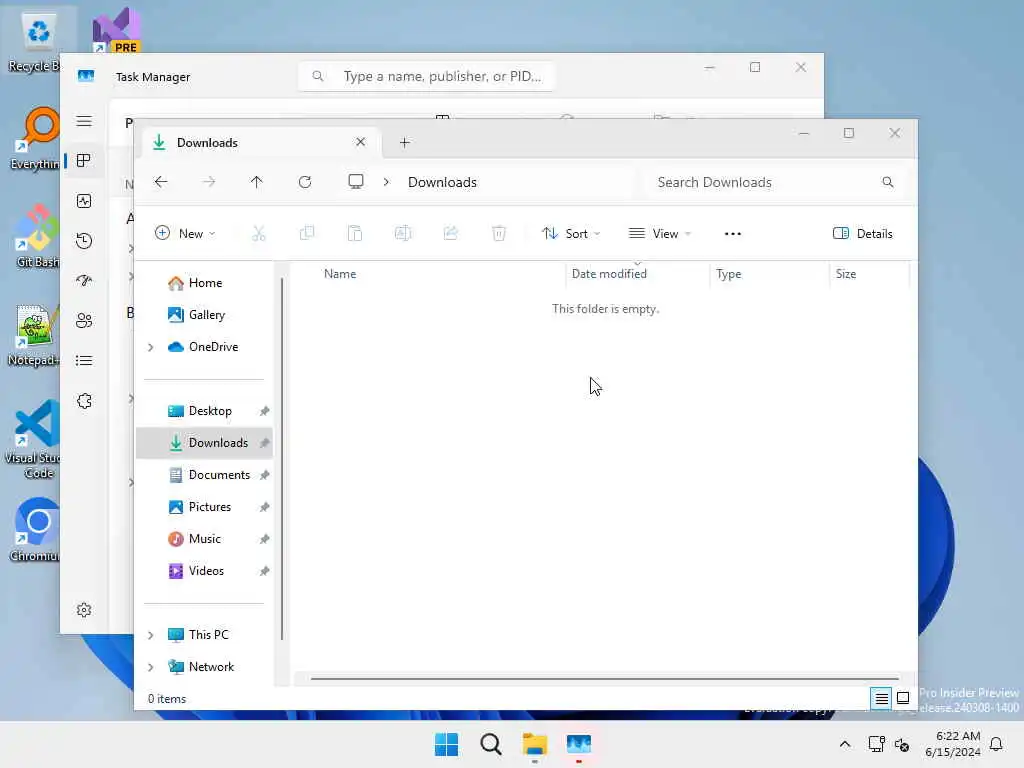Click the navigation pane vertical scrollbar
1024x768 pixels.
(x=282, y=458)
